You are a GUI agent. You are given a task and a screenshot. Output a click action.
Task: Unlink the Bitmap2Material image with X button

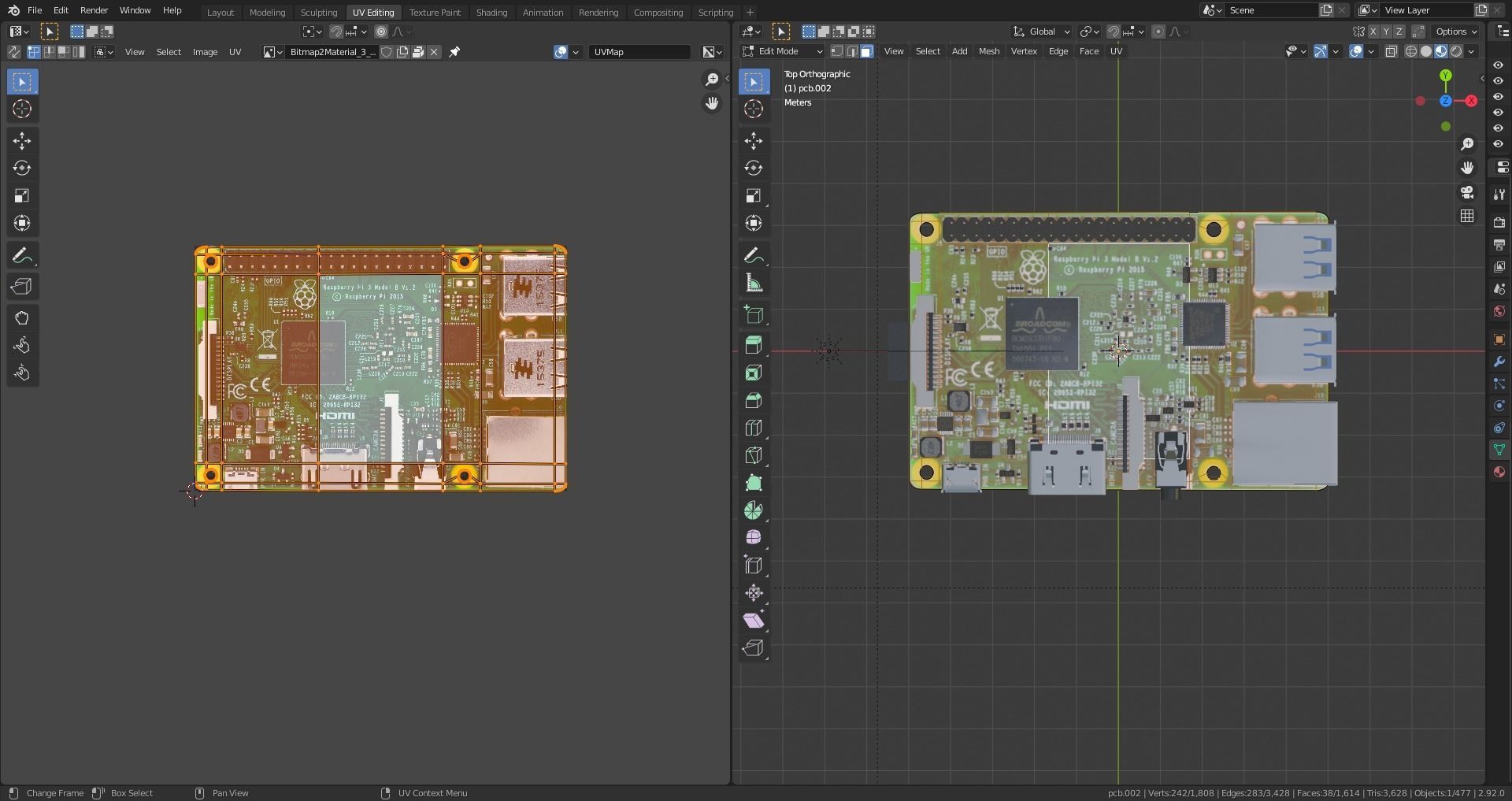[x=434, y=52]
